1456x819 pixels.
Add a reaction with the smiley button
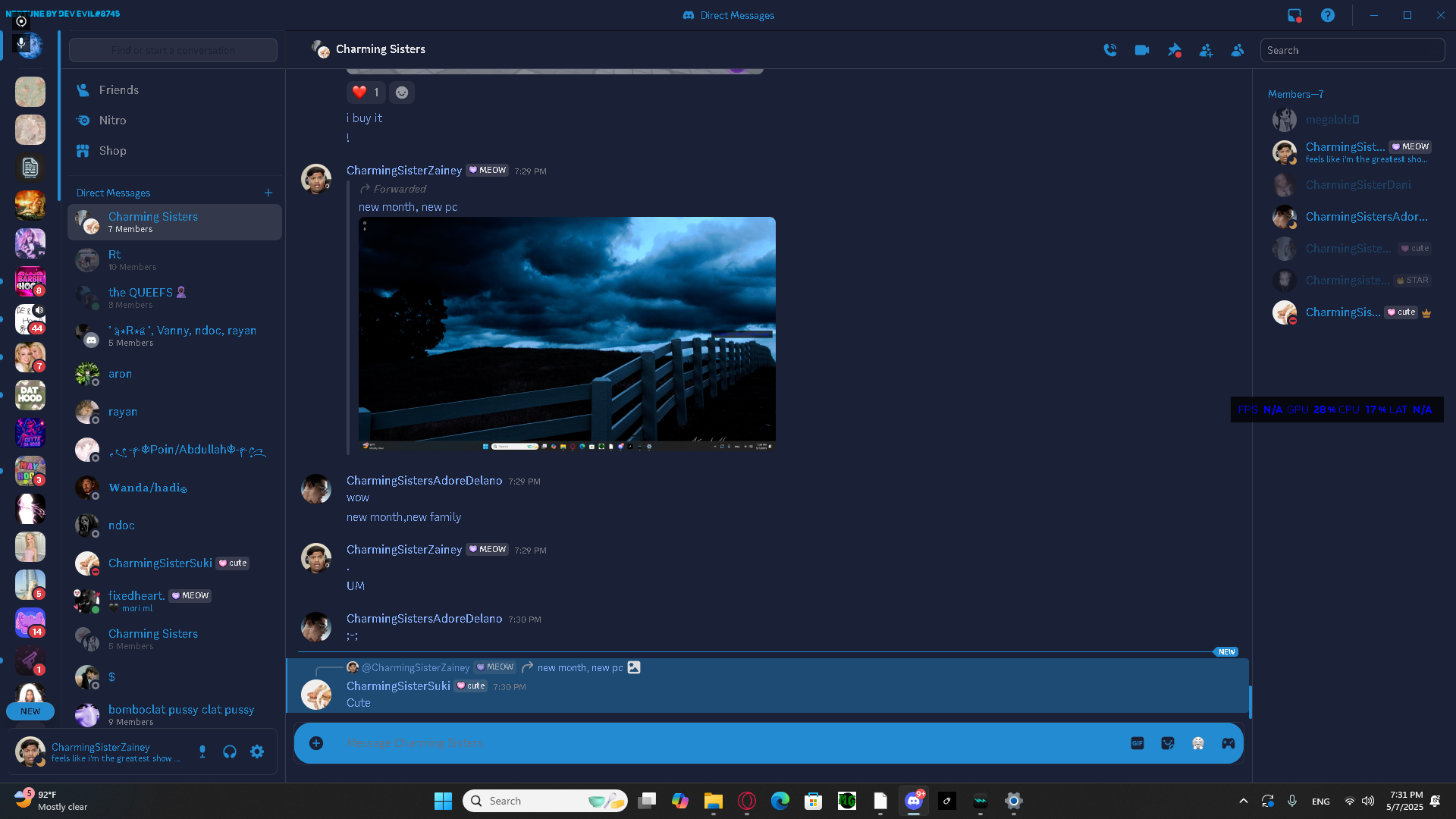tap(402, 93)
